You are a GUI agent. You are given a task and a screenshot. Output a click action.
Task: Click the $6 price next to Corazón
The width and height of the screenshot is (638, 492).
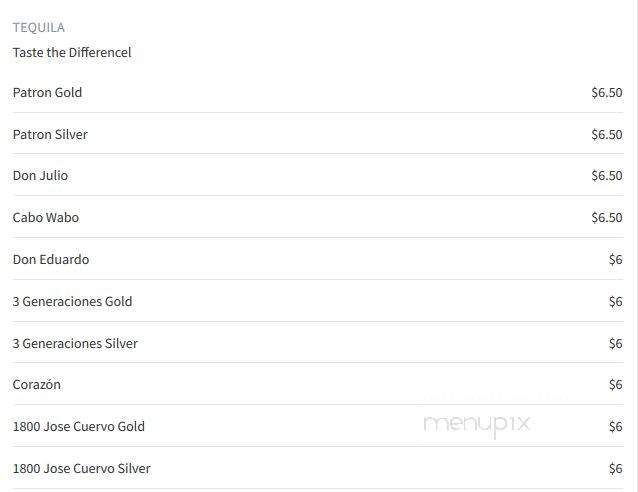click(616, 384)
